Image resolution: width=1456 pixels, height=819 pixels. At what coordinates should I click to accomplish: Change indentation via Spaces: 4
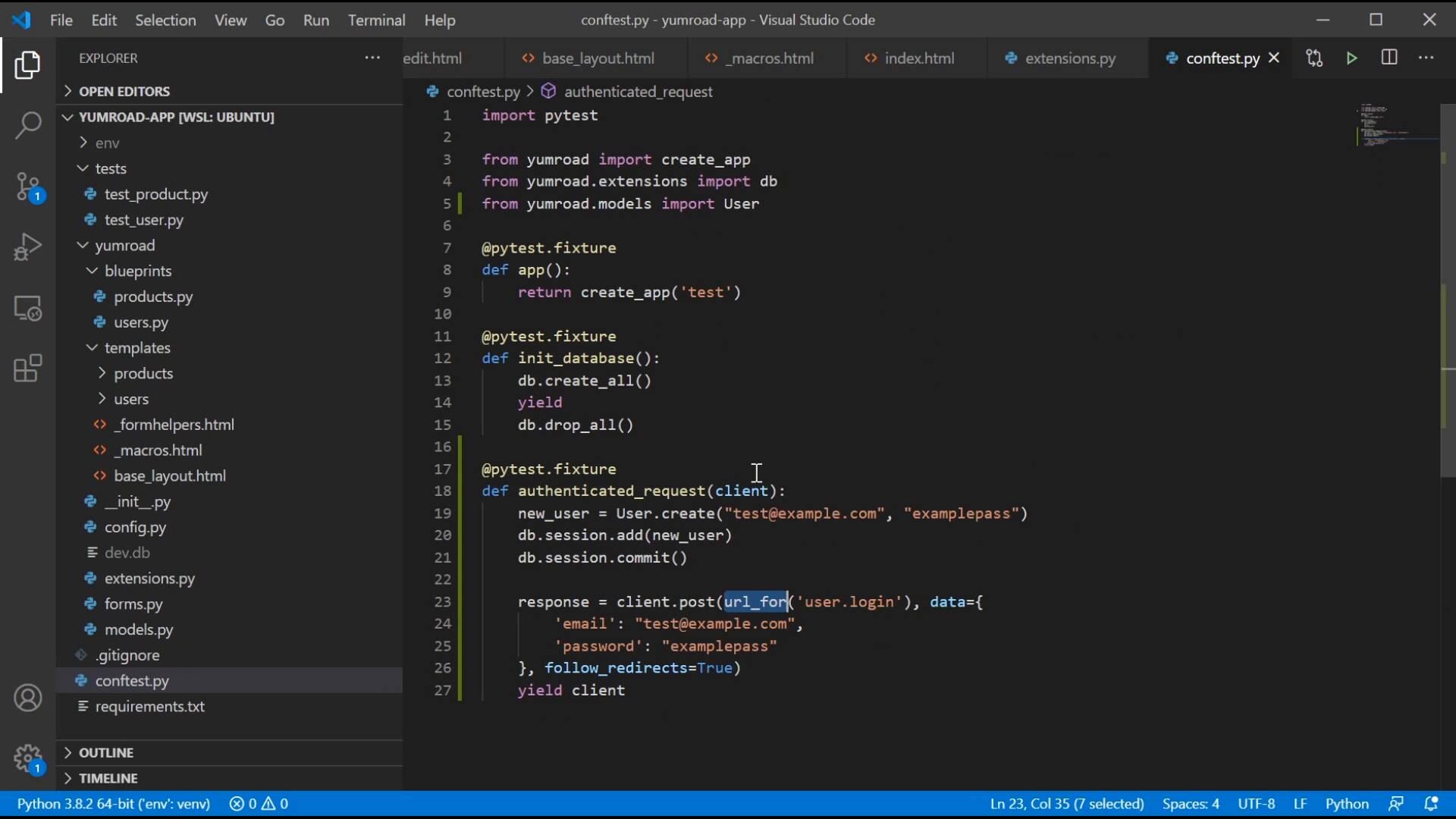(x=1191, y=803)
